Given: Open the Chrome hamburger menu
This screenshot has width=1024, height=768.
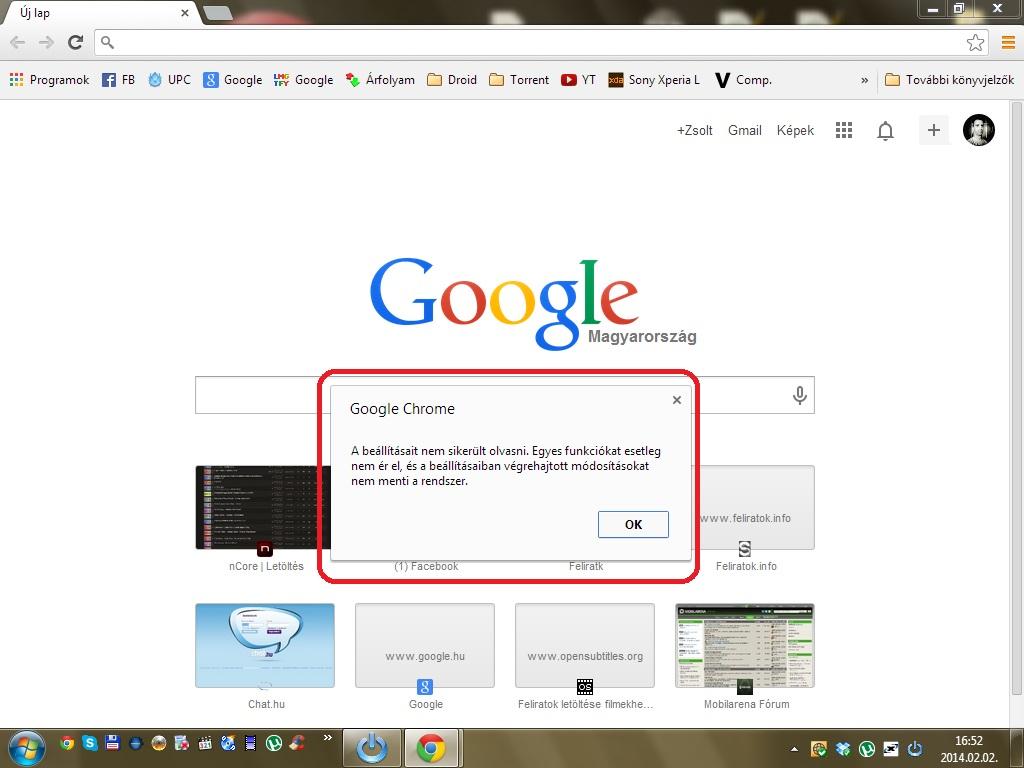Looking at the screenshot, I should pos(1008,42).
